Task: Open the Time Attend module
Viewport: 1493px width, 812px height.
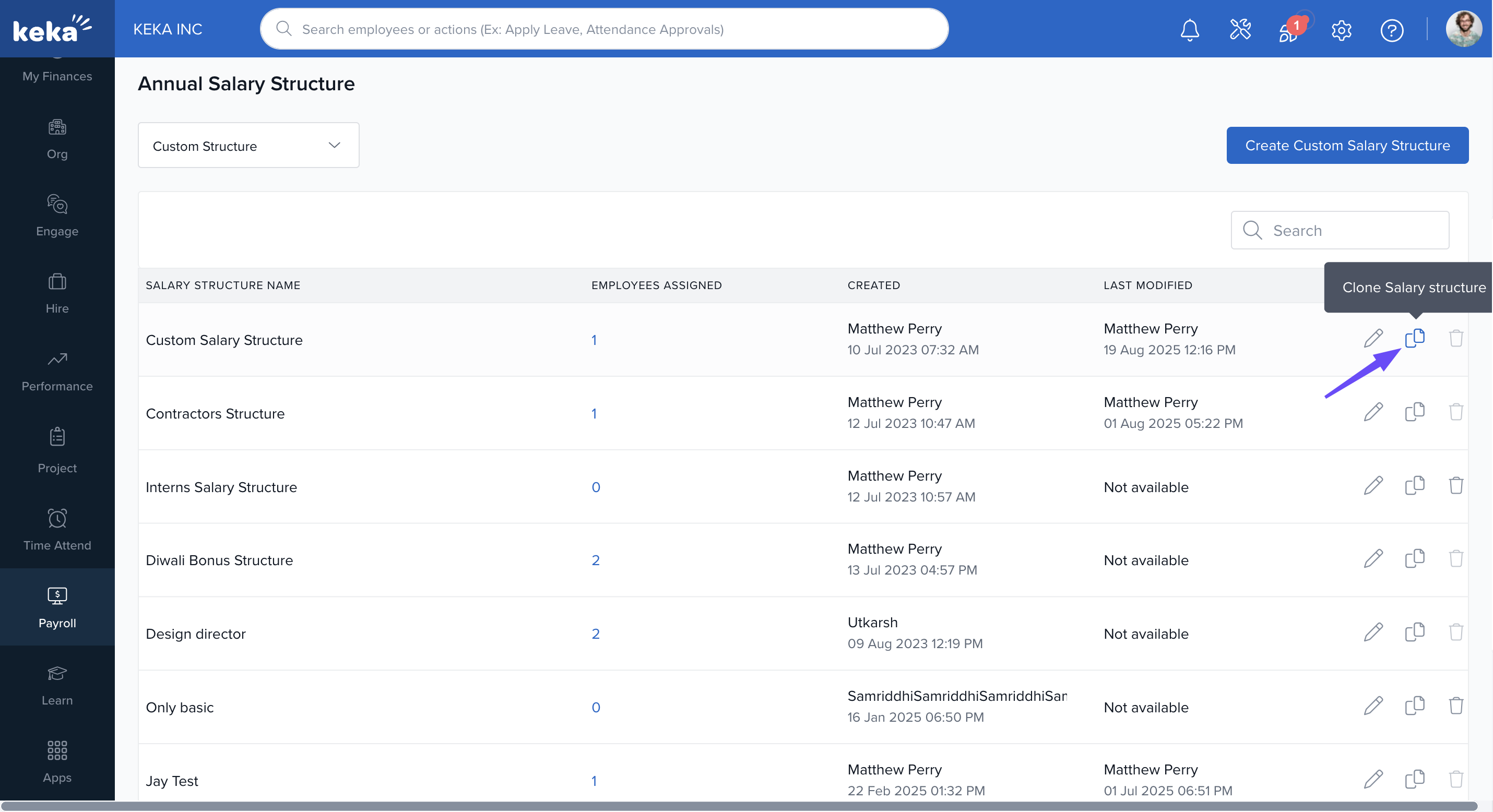Action: point(57,529)
